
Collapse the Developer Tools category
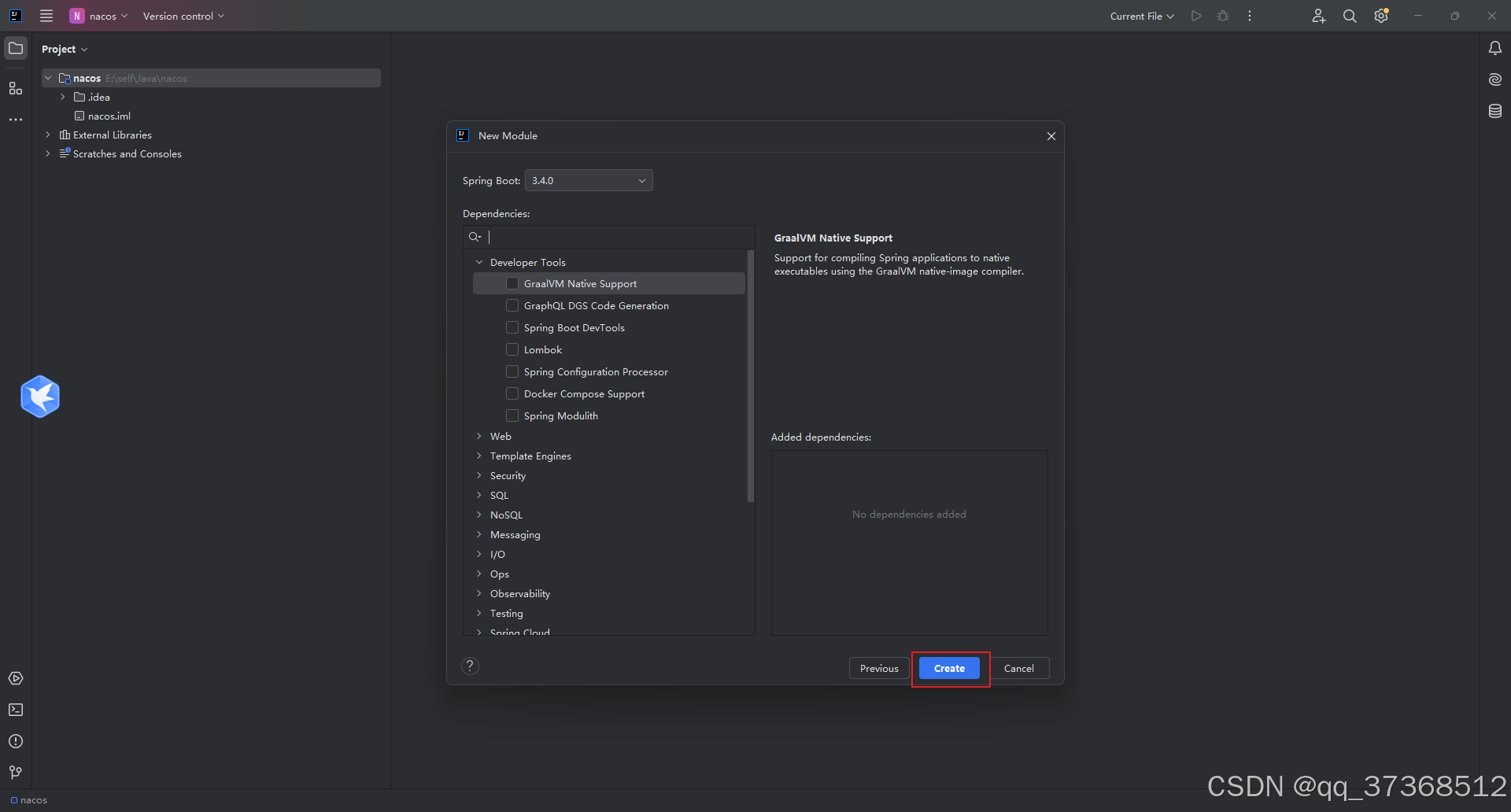479,262
